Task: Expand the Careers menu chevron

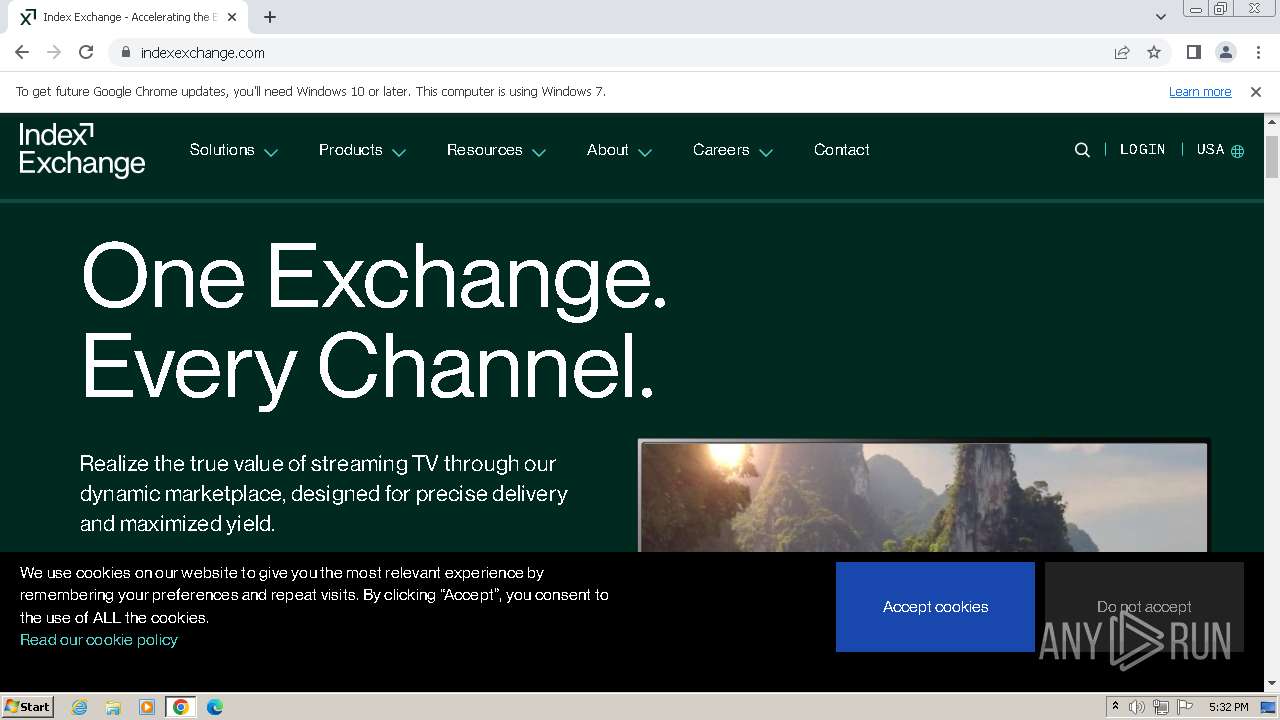Action: [x=766, y=153]
